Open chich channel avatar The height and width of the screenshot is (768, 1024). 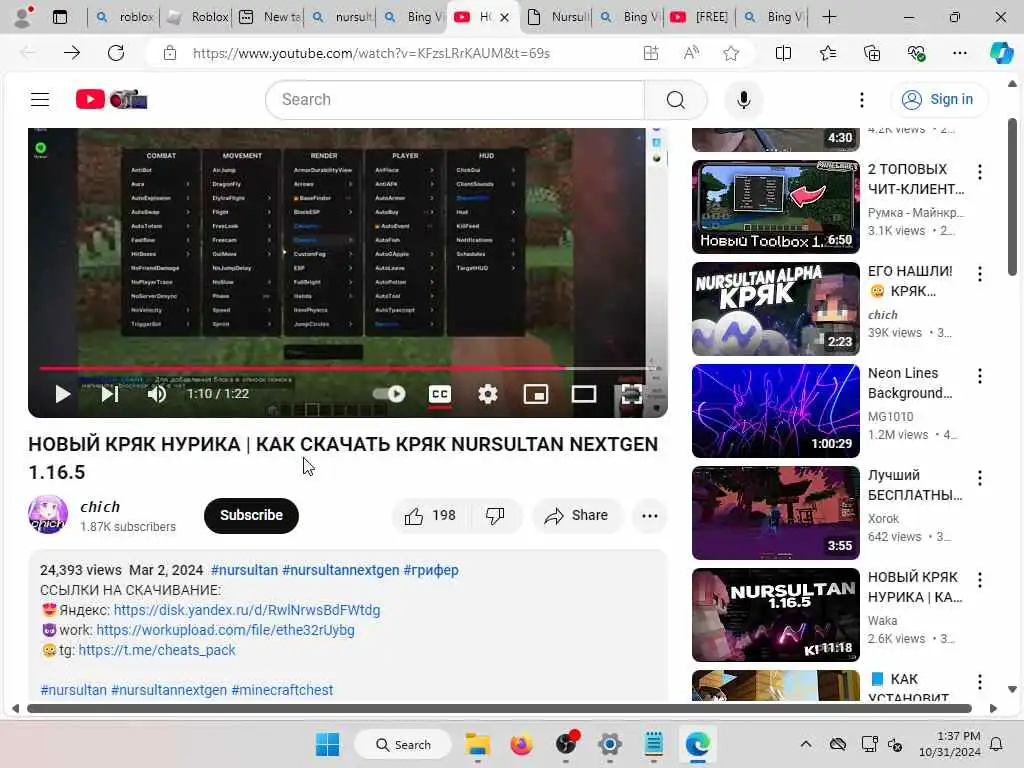click(48, 515)
